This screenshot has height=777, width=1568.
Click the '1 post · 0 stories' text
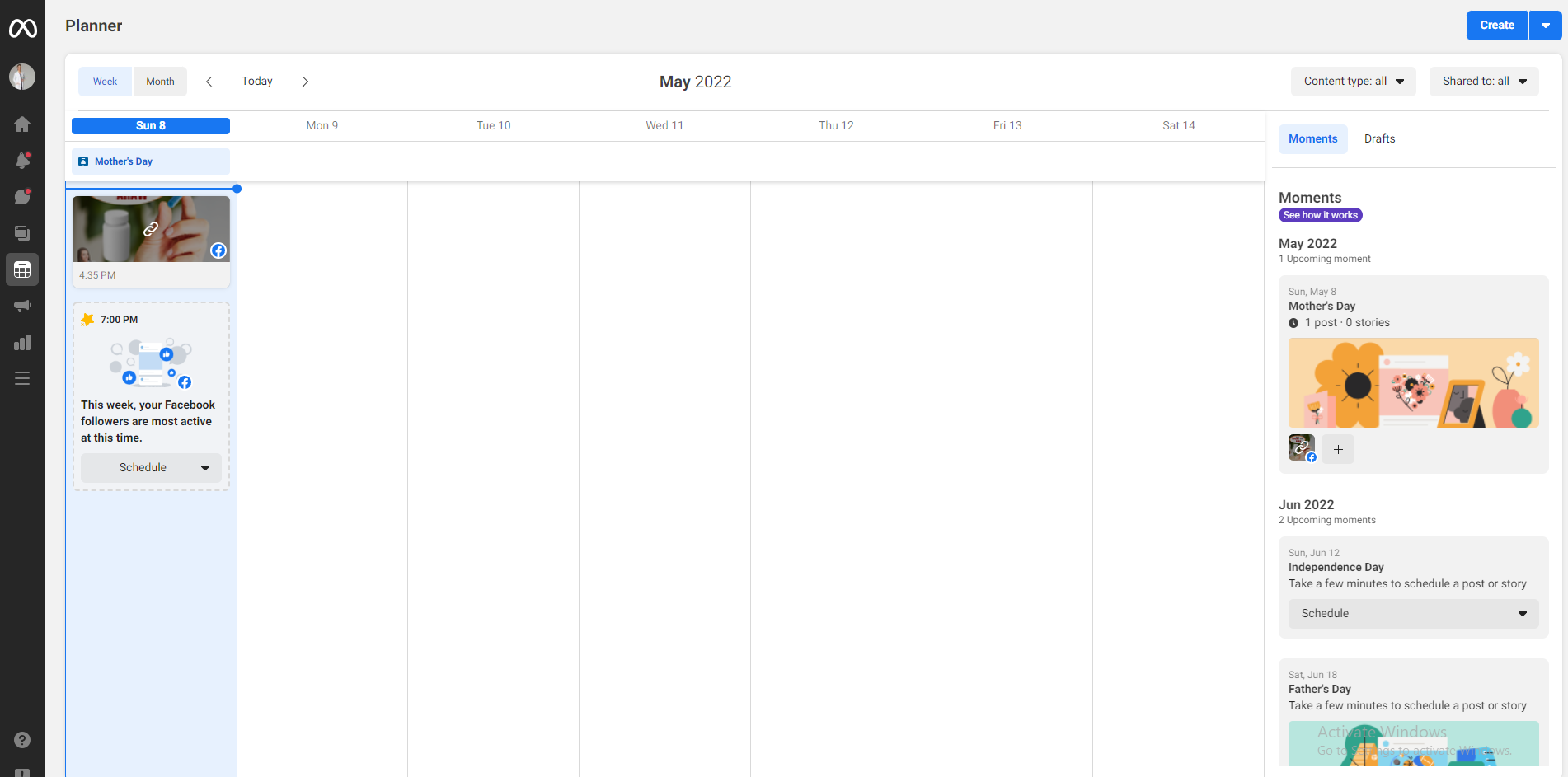1347,323
